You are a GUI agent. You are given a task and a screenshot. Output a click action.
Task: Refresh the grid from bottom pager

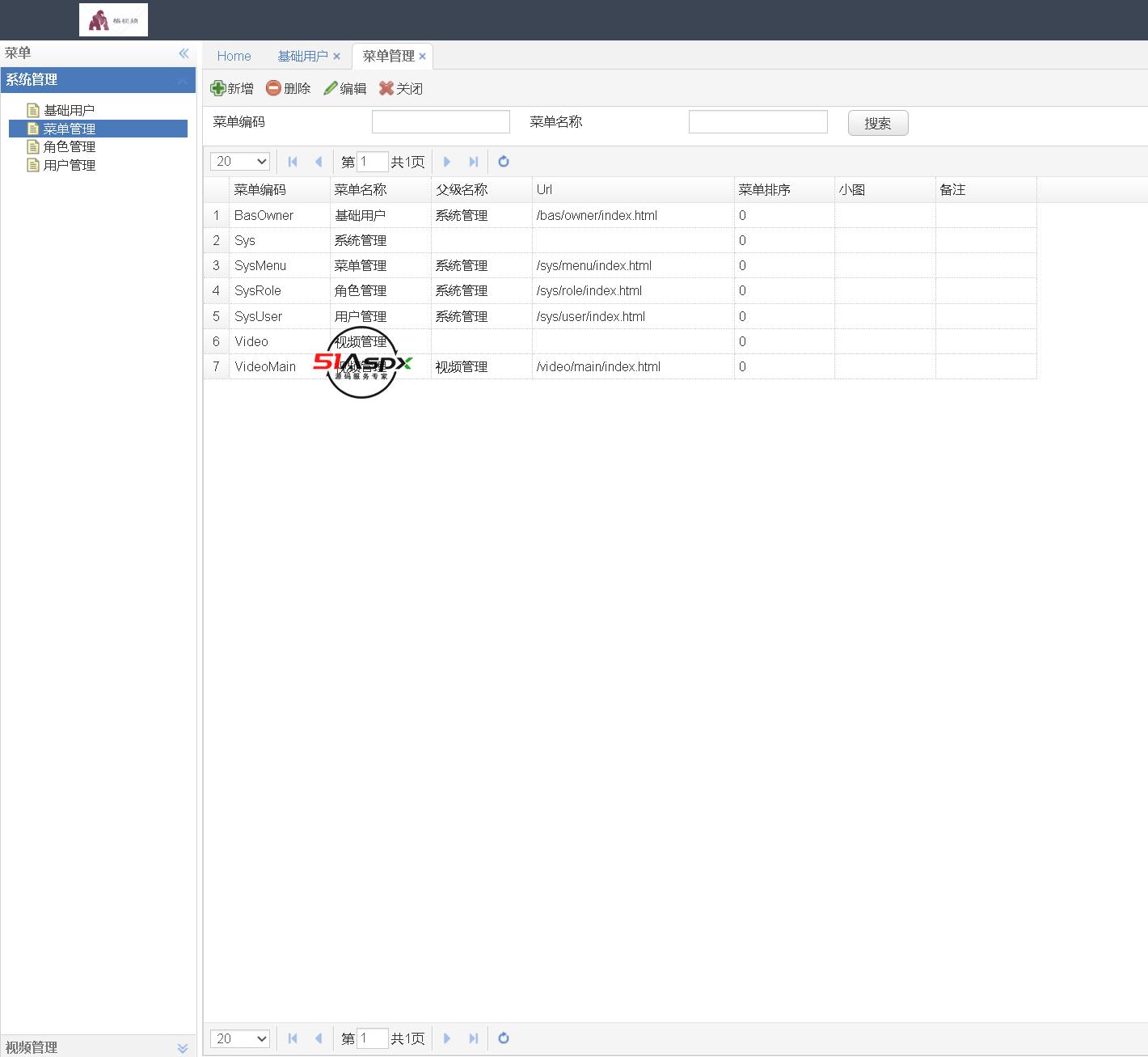pyautogui.click(x=504, y=1038)
